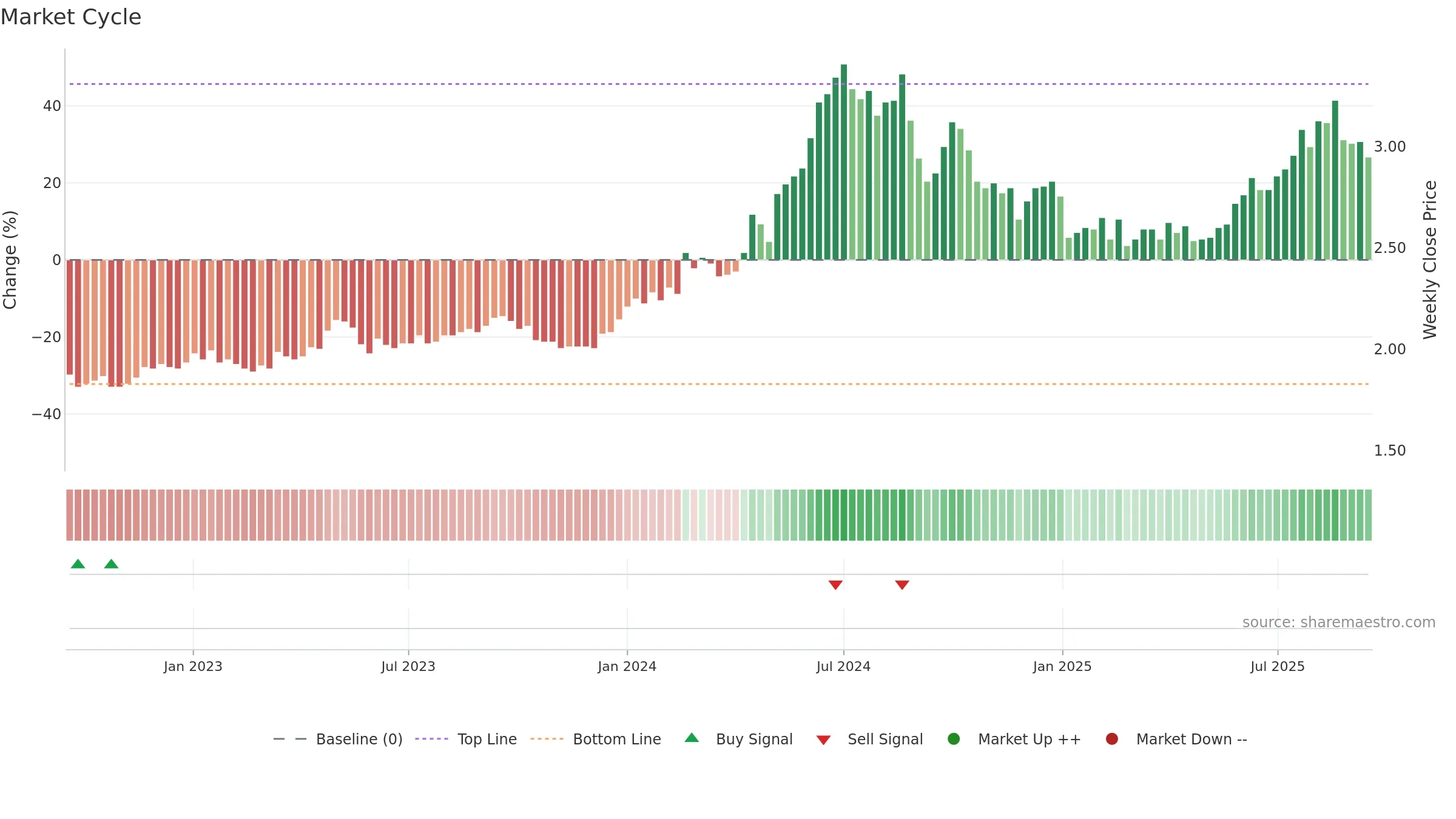Select the sell signal marker before Jul 2024

(x=835, y=585)
